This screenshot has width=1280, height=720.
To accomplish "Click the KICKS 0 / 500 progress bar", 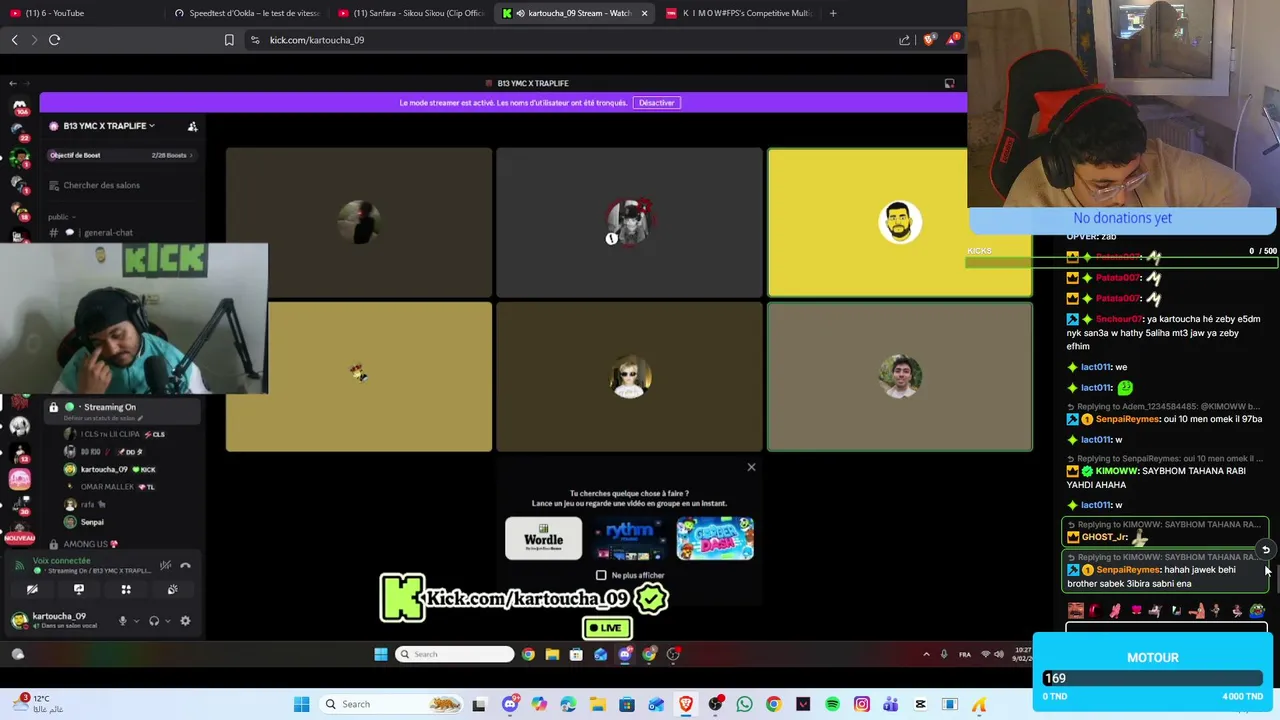I will (1122, 262).
